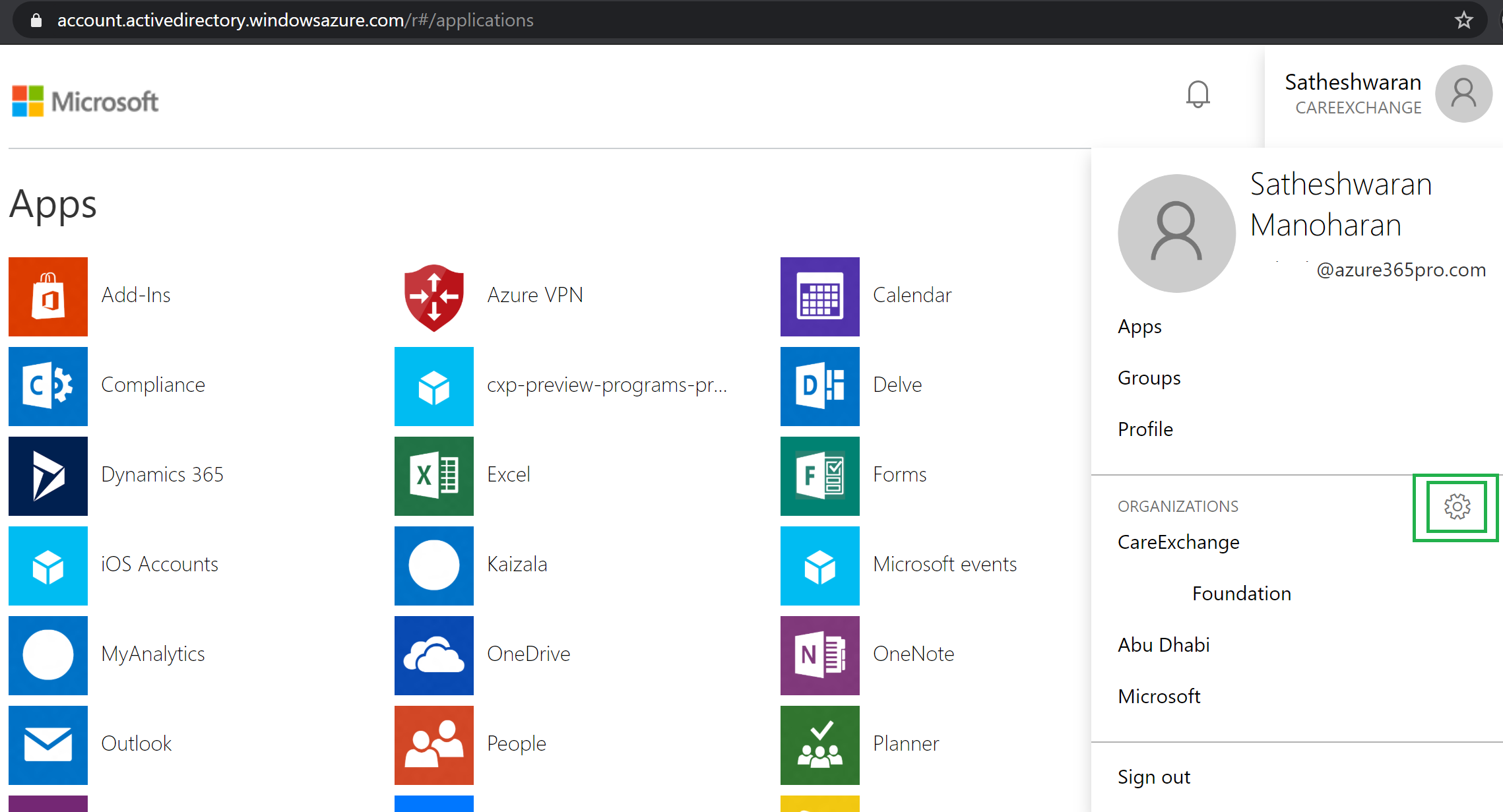Click the site lock icon in address bar
Viewport: 1503px width, 812px height.
(x=36, y=20)
